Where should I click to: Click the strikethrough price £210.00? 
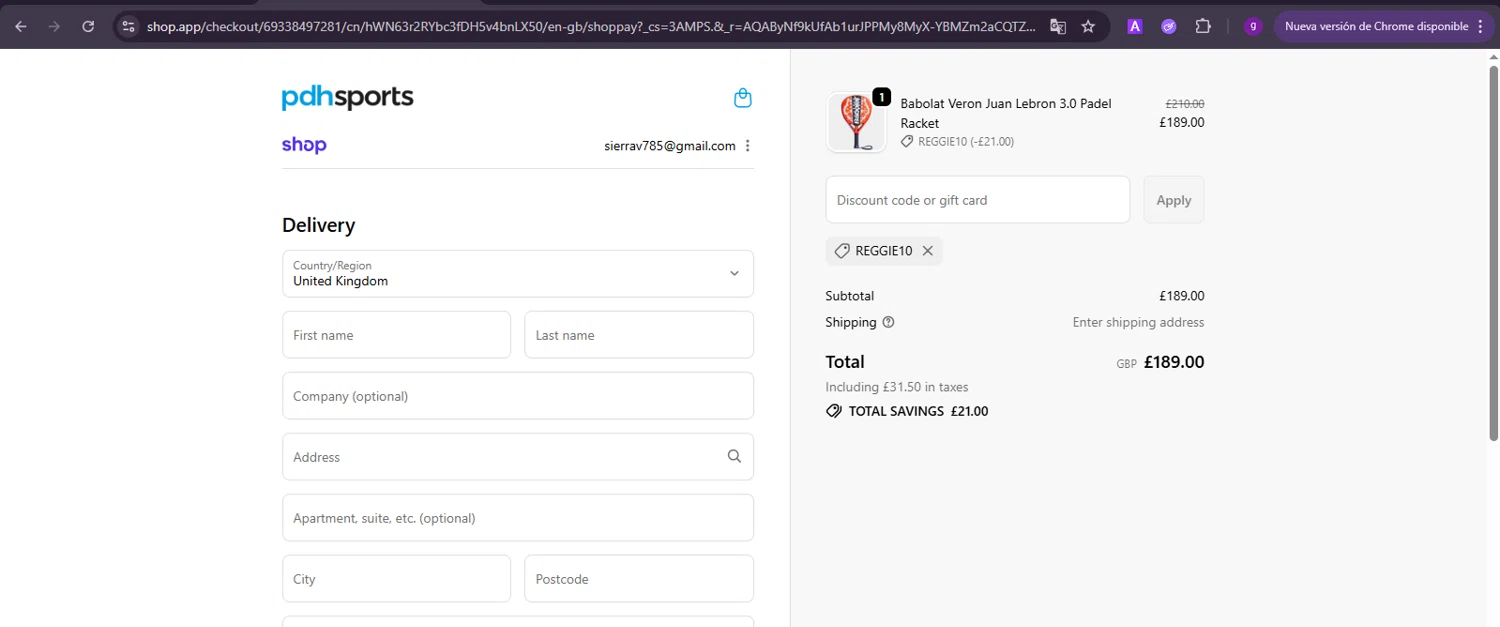pos(1185,103)
